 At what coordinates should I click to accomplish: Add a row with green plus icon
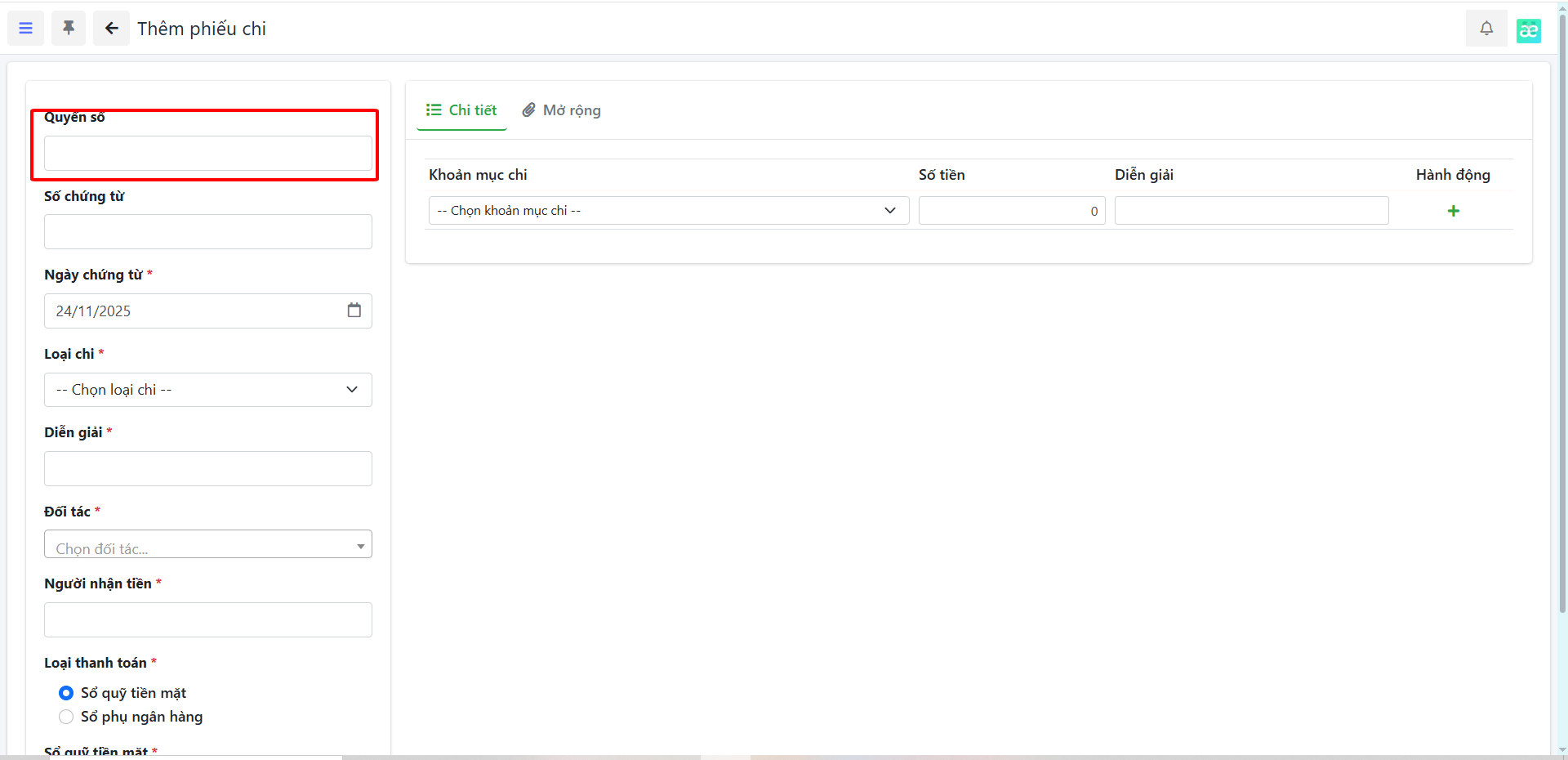pyautogui.click(x=1453, y=211)
